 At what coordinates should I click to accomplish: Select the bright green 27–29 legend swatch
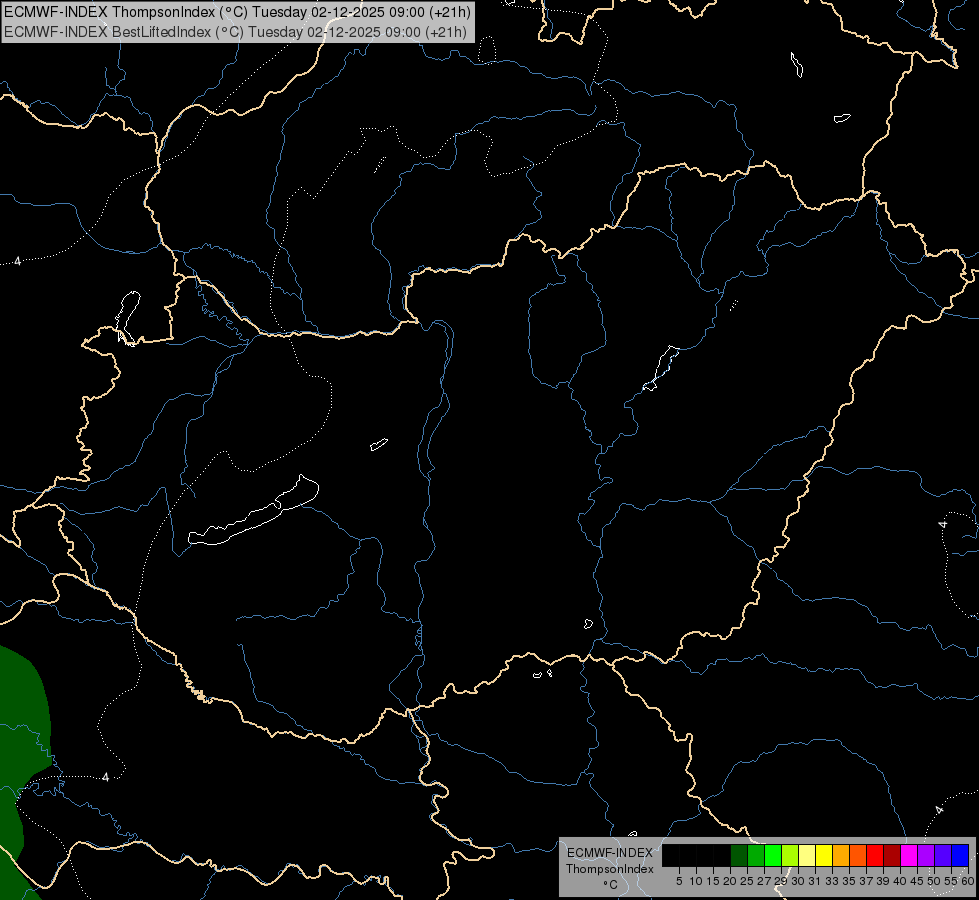coord(773,855)
